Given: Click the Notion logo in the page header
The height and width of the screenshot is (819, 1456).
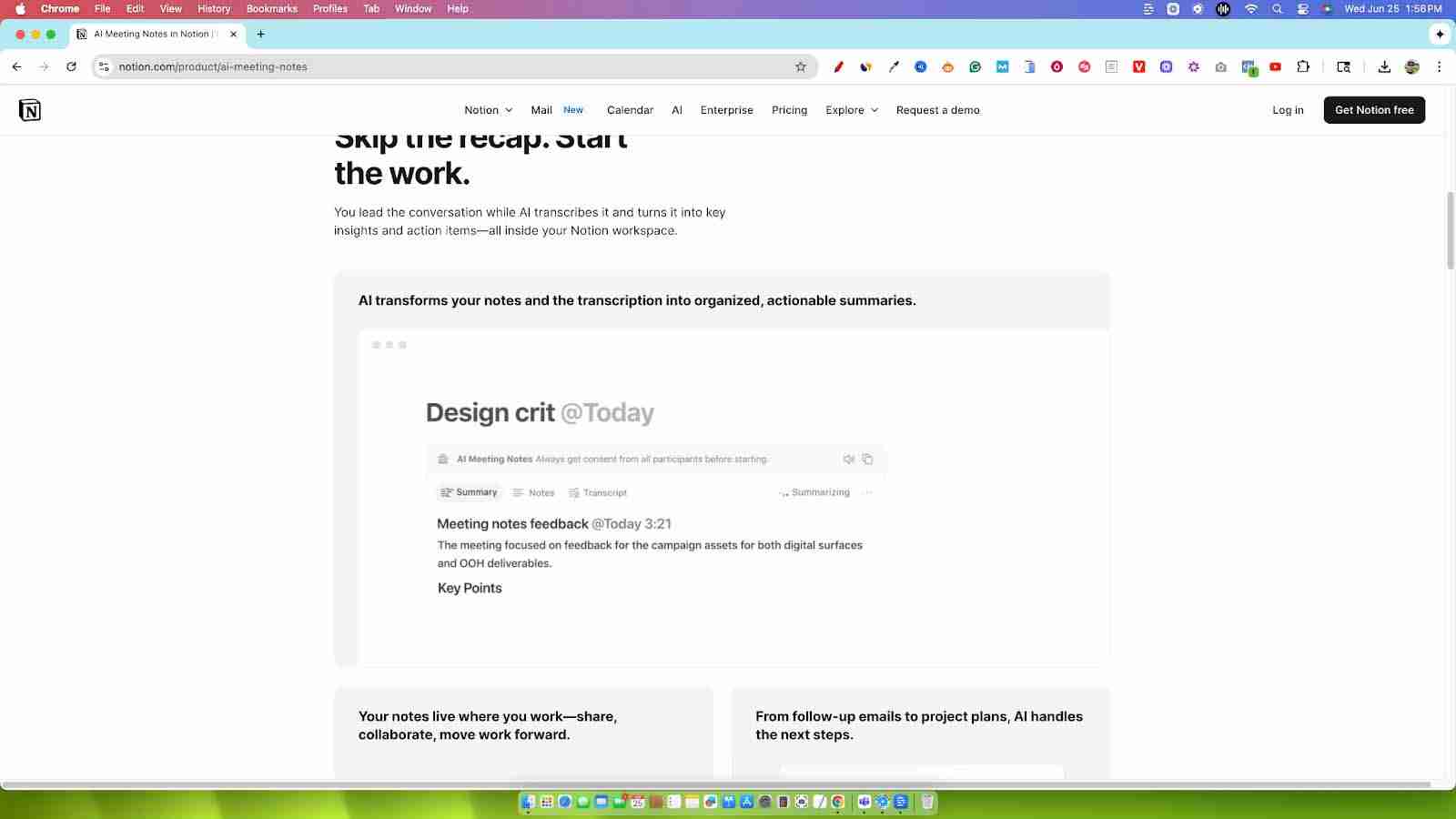Looking at the screenshot, I should pos(28,109).
